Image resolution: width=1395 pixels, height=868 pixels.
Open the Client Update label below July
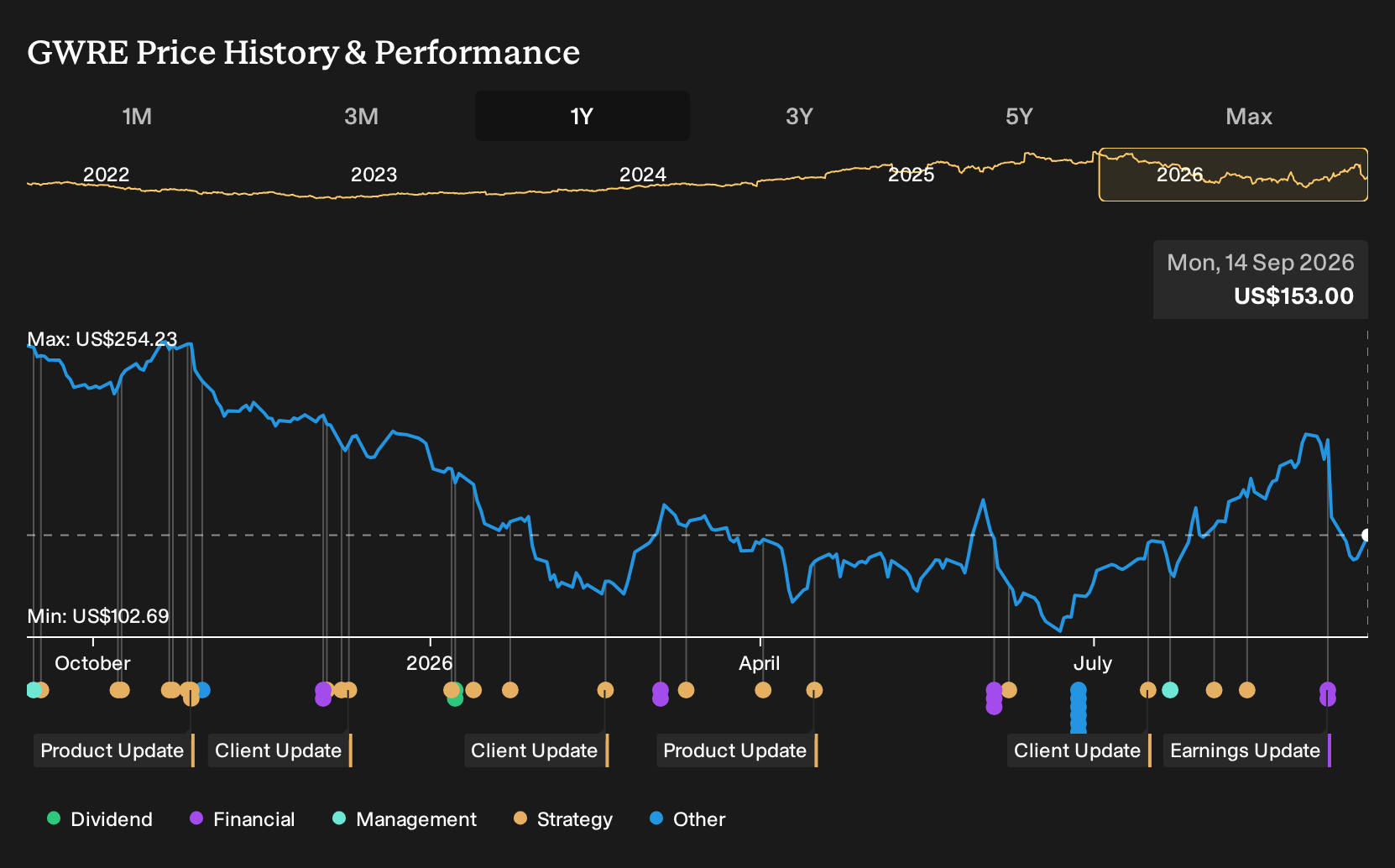1079,750
